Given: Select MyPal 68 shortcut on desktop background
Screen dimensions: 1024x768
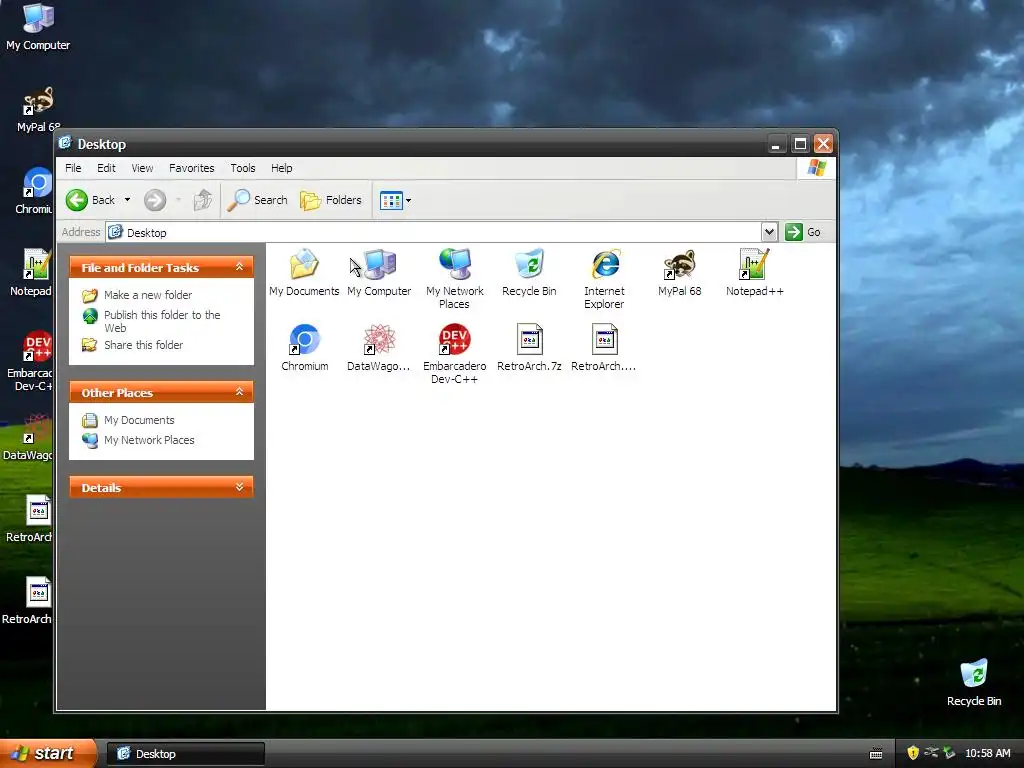Looking at the screenshot, I should coord(38,101).
